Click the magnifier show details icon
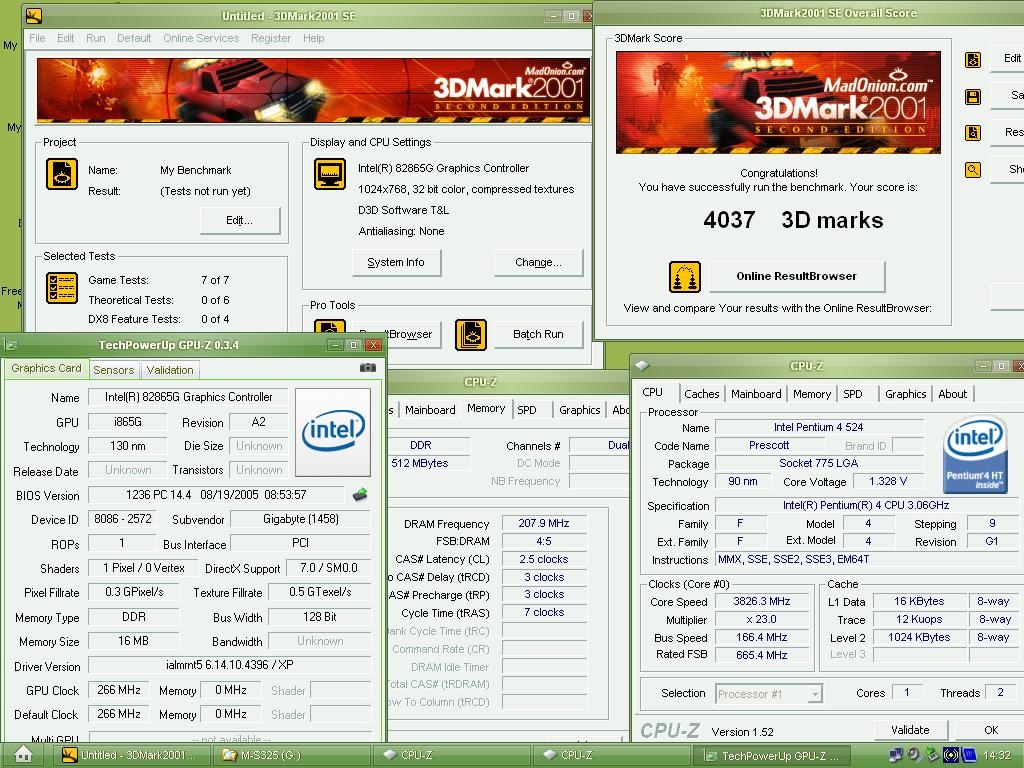The width and height of the screenshot is (1024, 768). 972,170
